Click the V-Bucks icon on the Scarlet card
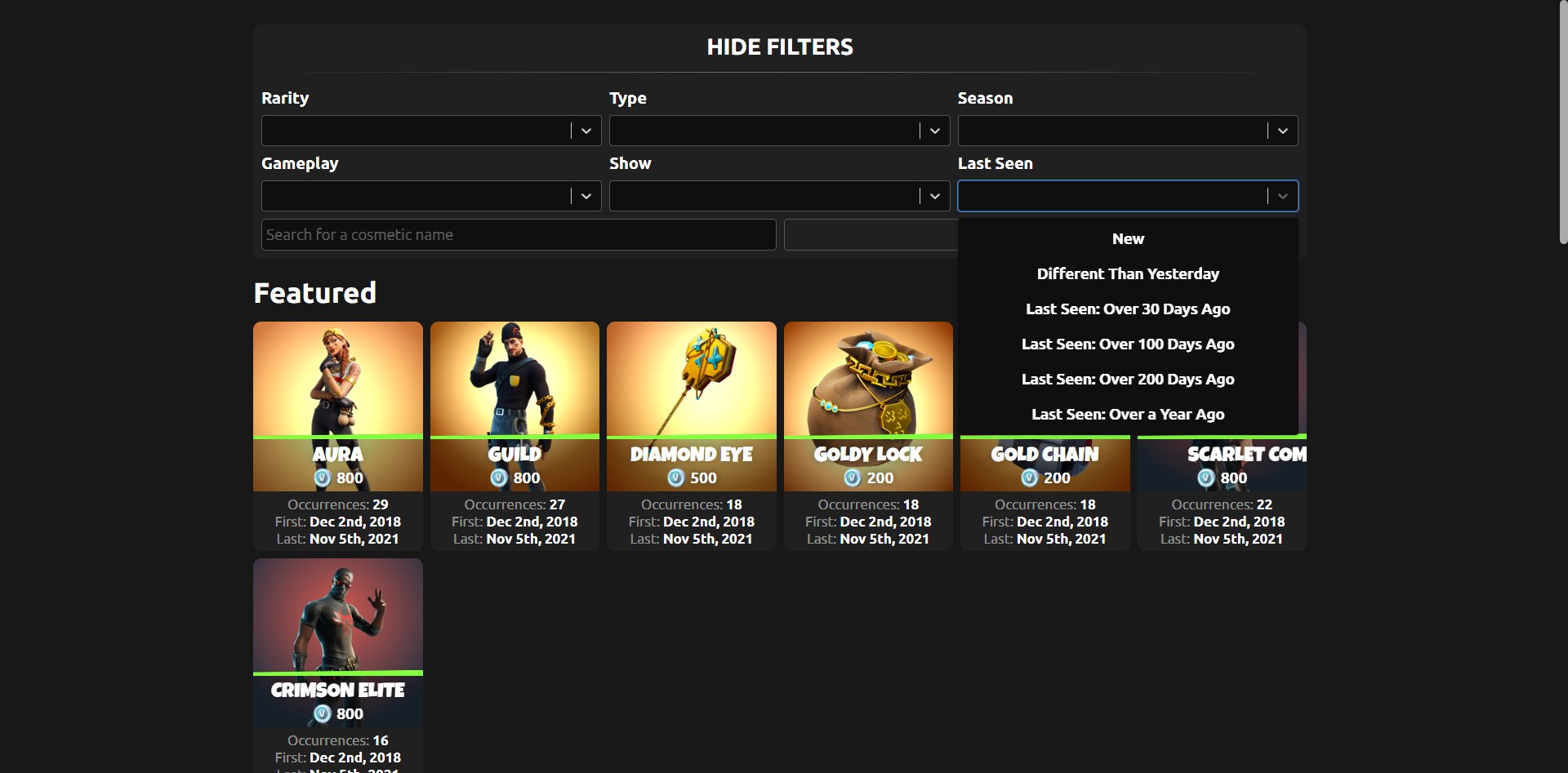This screenshot has height=773, width=1568. pyautogui.click(x=1206, y=478)
